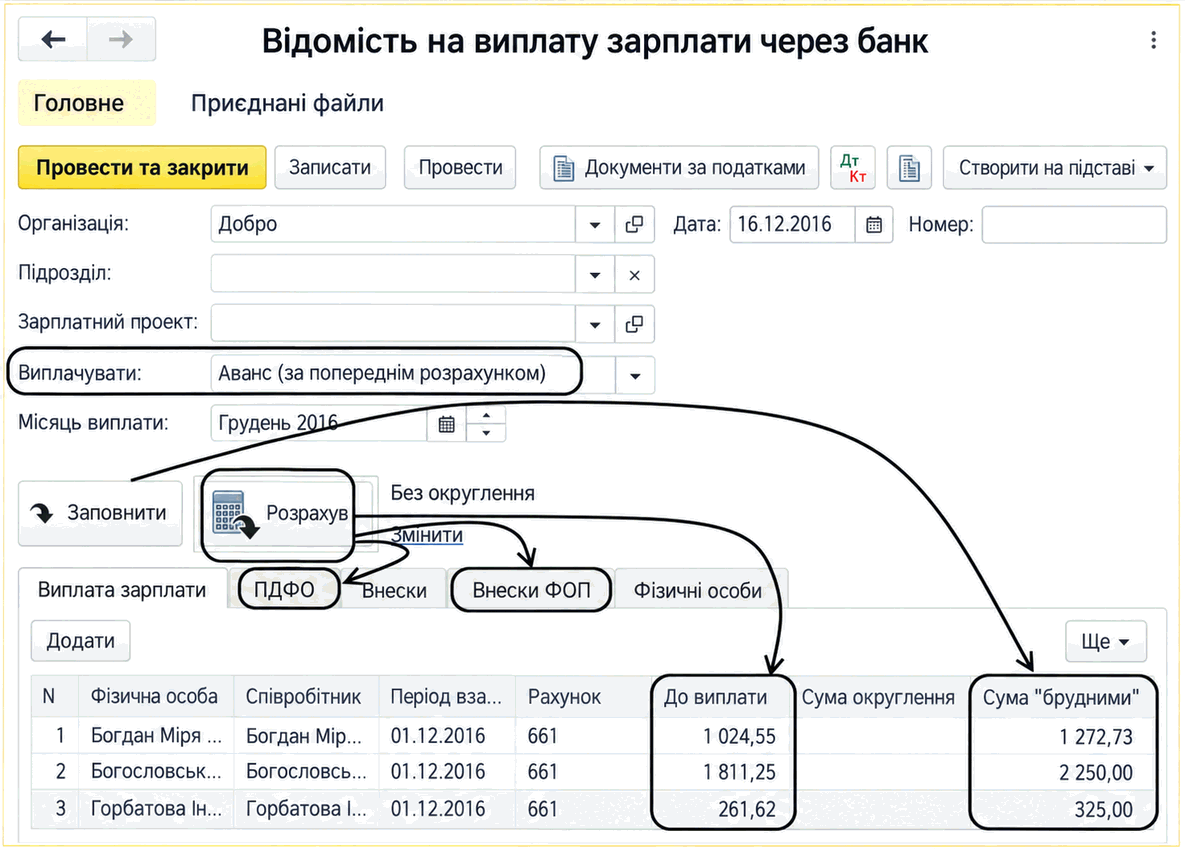Click the Виплачувати field with Аванс
Screen dimensions: 1185x850
(x=413, y=374)
